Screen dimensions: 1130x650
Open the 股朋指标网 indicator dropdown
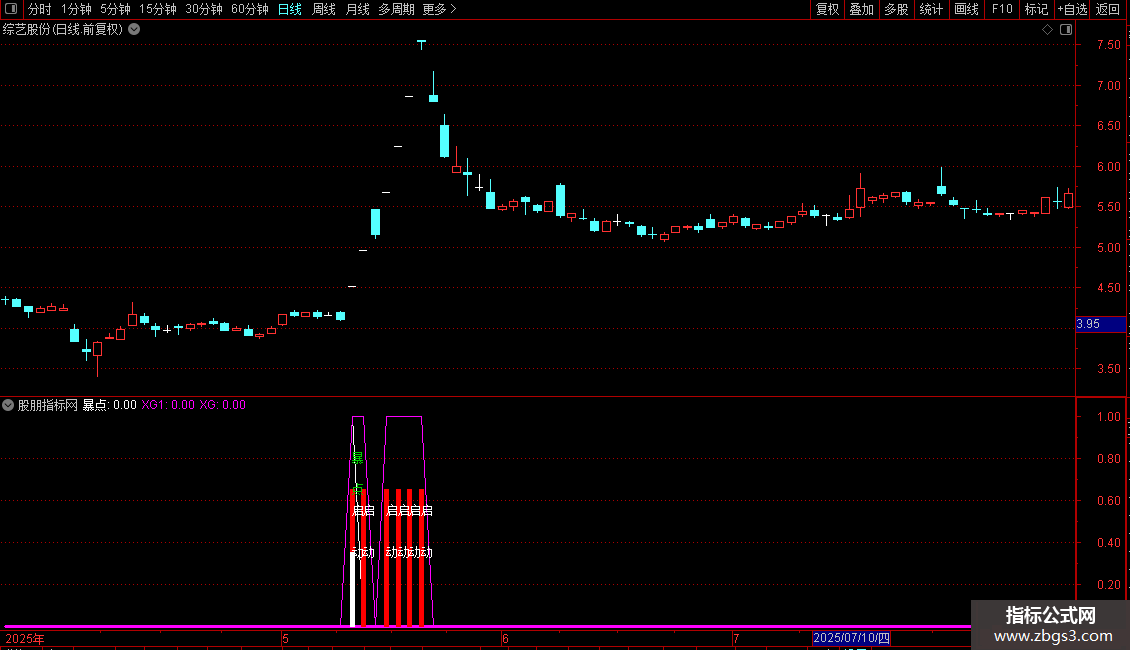pyautogui.click(x=8, y=405)
